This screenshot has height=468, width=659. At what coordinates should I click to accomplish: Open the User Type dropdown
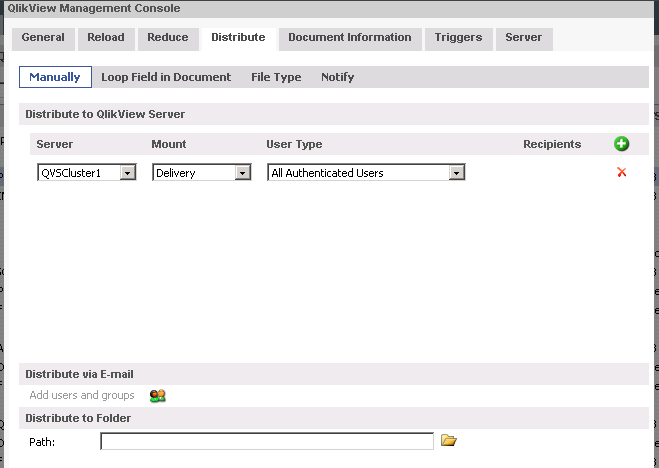click(366, 173)
